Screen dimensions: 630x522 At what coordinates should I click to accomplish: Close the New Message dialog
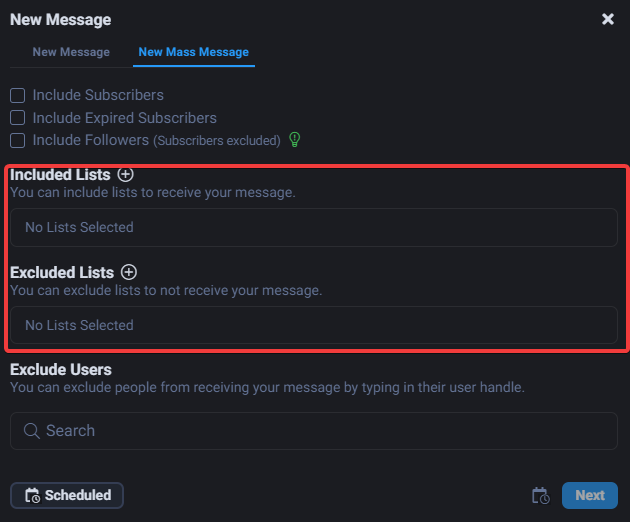coord(608,19)
